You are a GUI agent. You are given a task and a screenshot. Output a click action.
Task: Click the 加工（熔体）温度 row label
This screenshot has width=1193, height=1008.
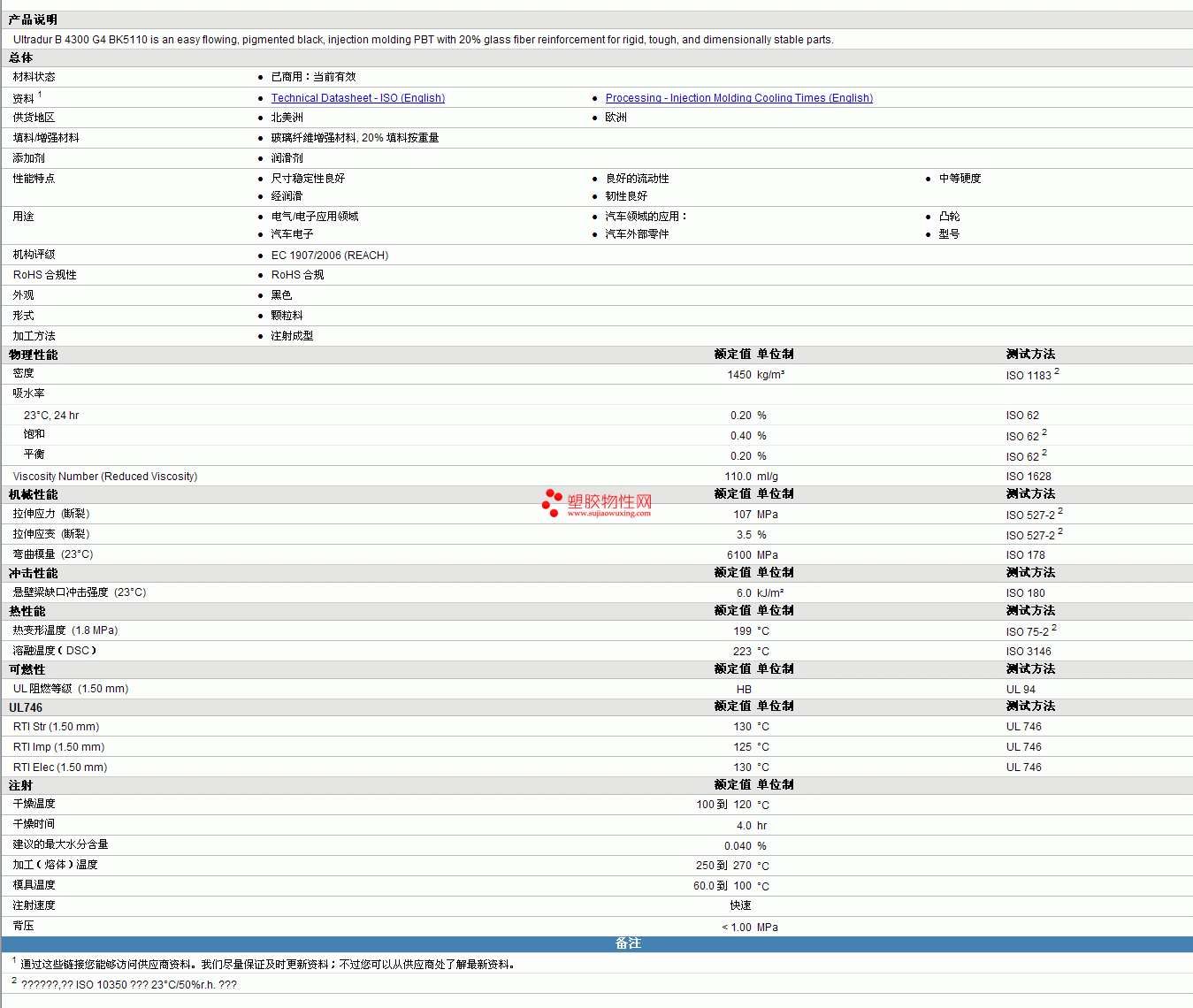pos(55,865)
